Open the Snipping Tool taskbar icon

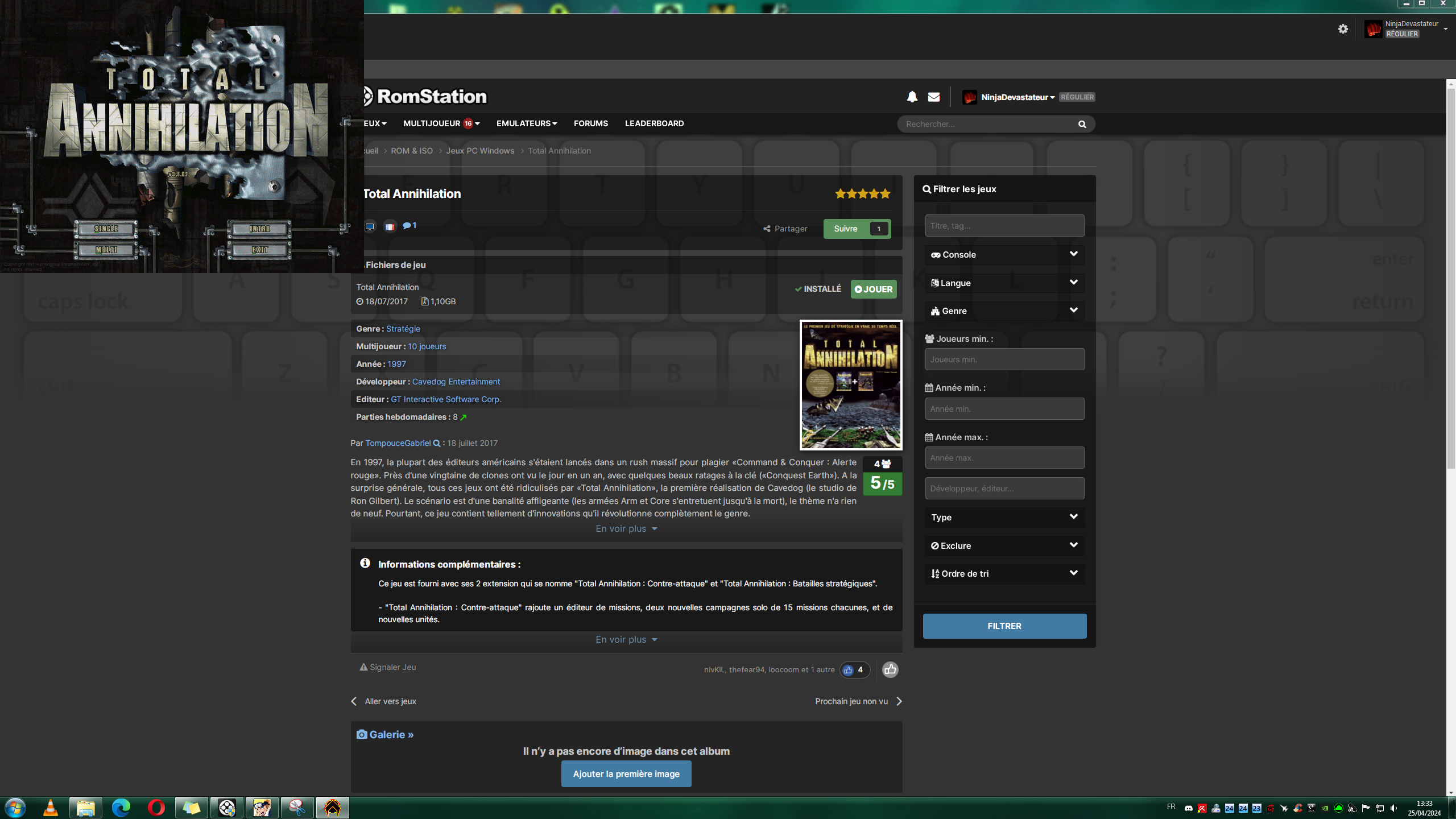pos(297,808)
